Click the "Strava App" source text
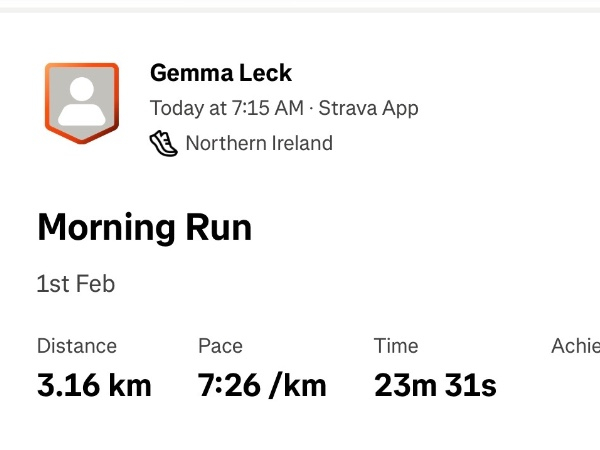600x450 pixels. [x=368, y=108]
